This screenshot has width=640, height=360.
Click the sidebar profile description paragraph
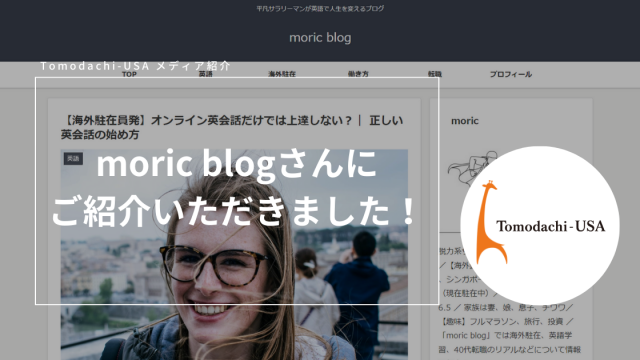(x=509, y=300)
